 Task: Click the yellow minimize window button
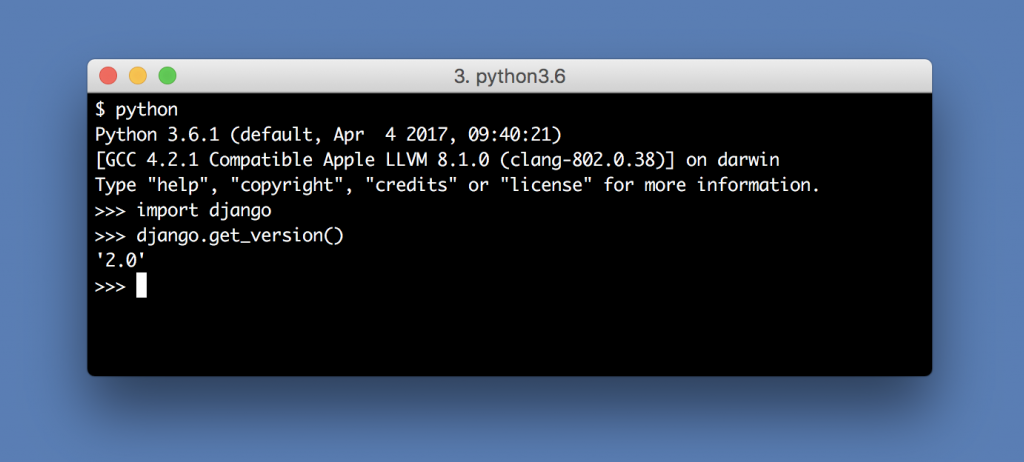[x=138, y=76]
